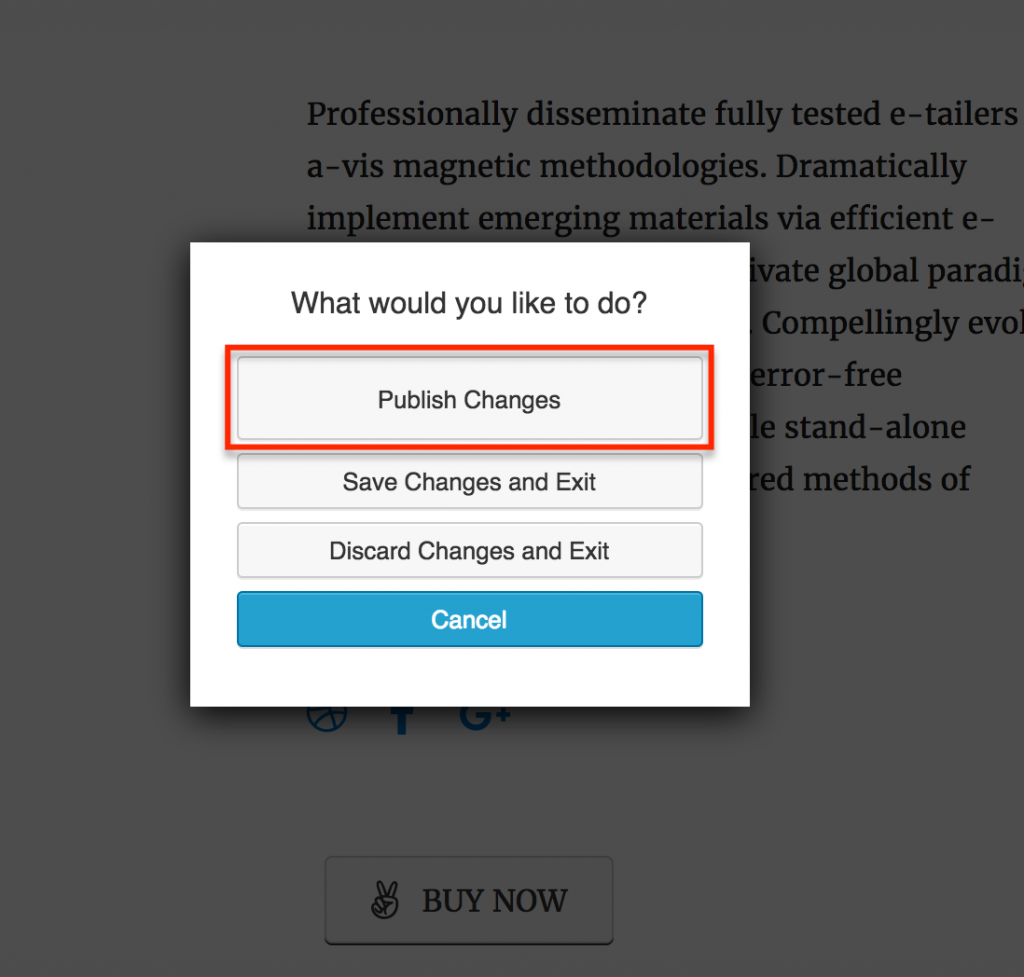Open the Google+ social icon
The height and width of the screenshot is (977, 1024).
coord(485,718)
